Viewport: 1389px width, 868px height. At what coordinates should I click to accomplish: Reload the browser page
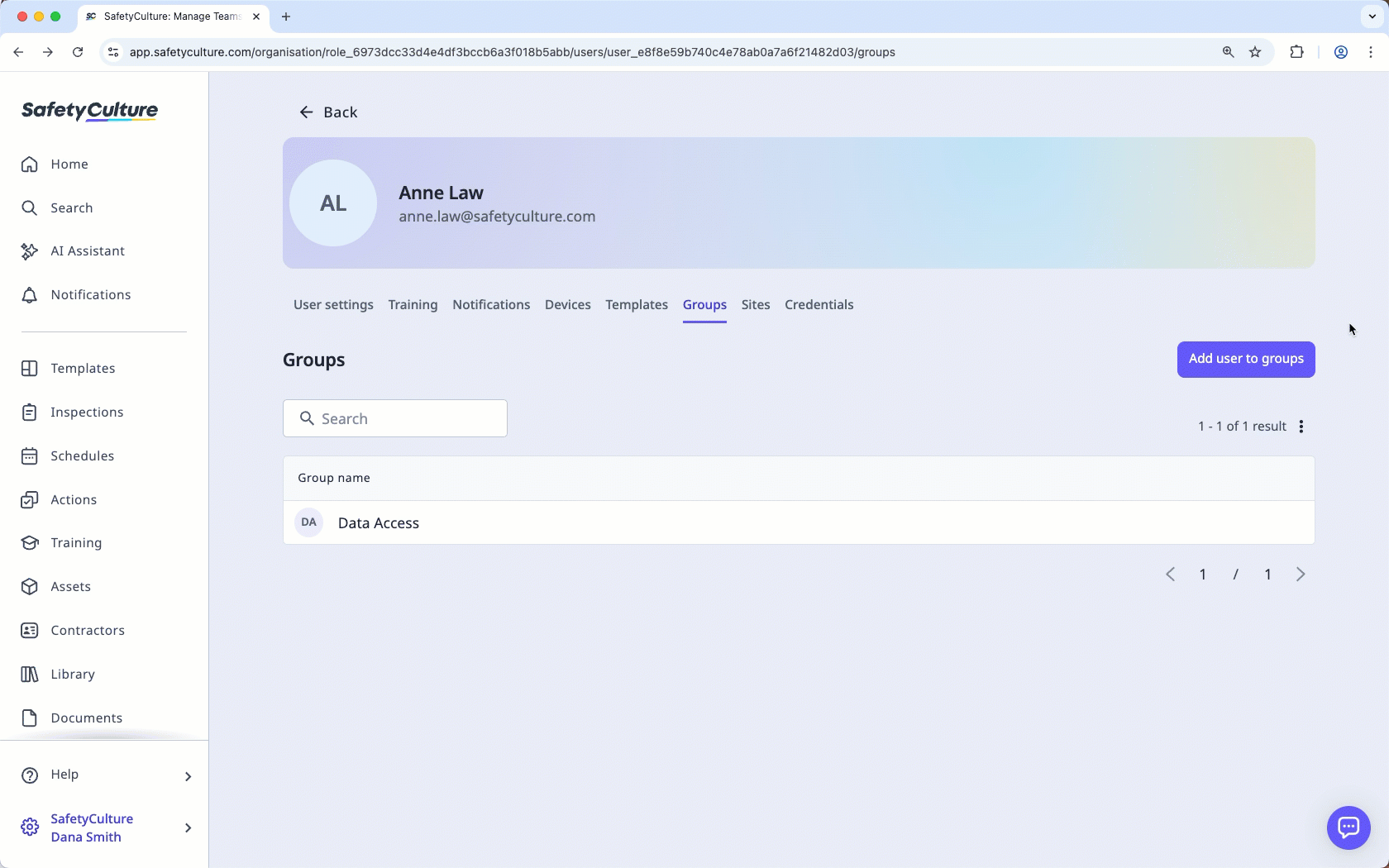(x=78, y=52)
